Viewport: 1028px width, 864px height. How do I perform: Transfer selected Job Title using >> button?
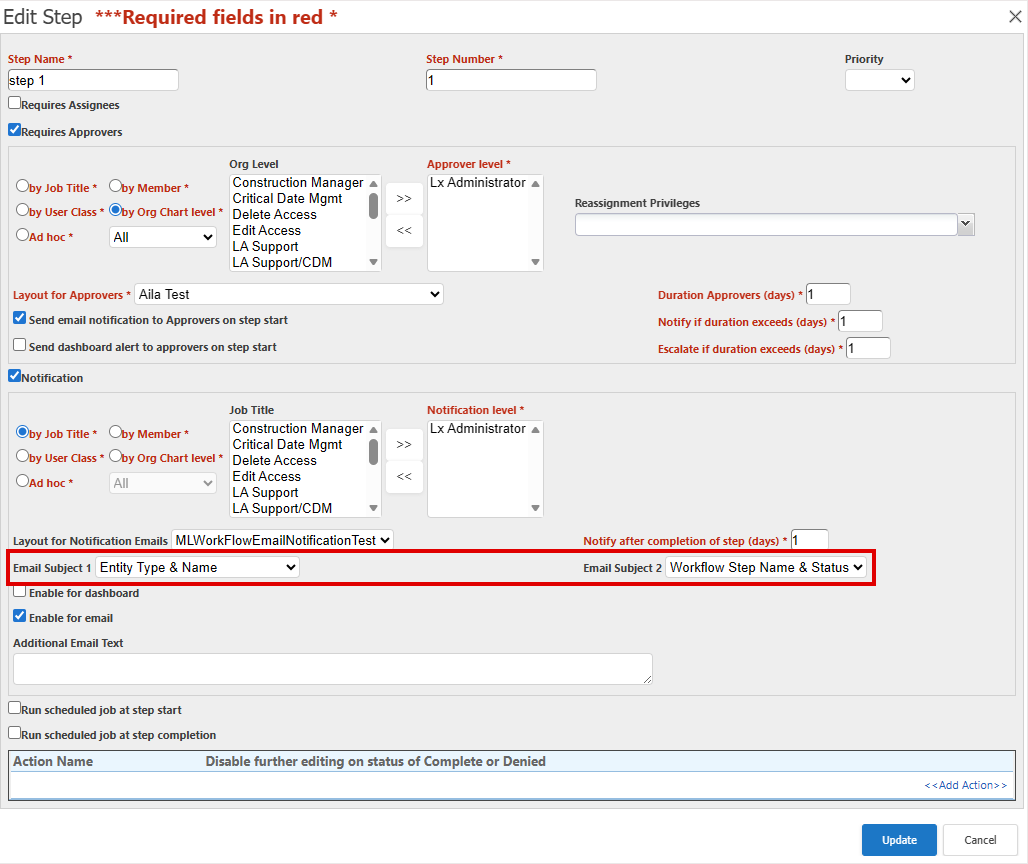click(404, 444)
